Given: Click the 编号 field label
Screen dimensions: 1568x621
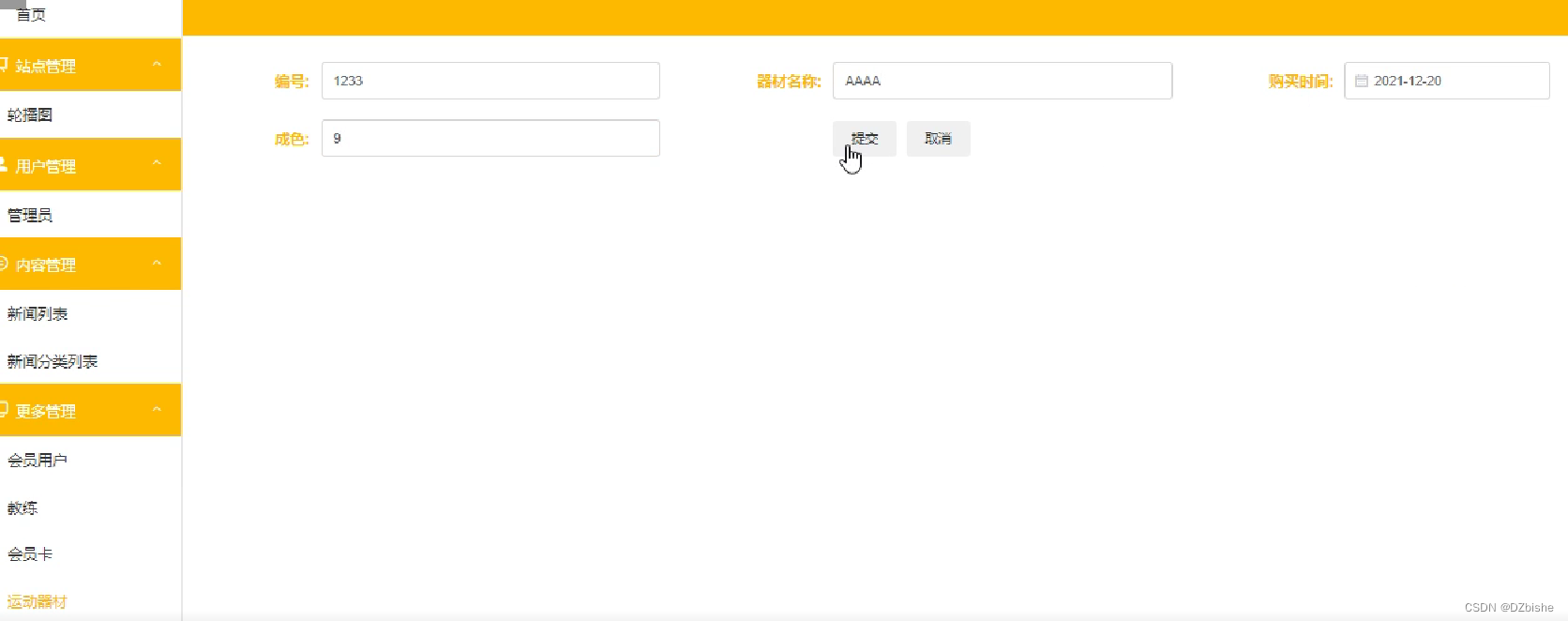Looking at the screenshot, I should (x=292, y=82).
